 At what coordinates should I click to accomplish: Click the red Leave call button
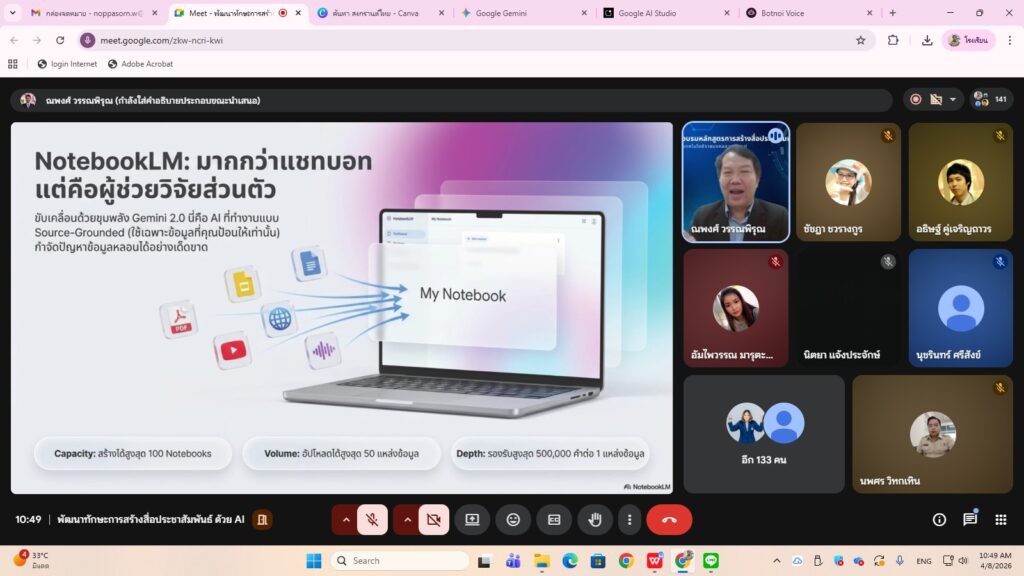669,520
